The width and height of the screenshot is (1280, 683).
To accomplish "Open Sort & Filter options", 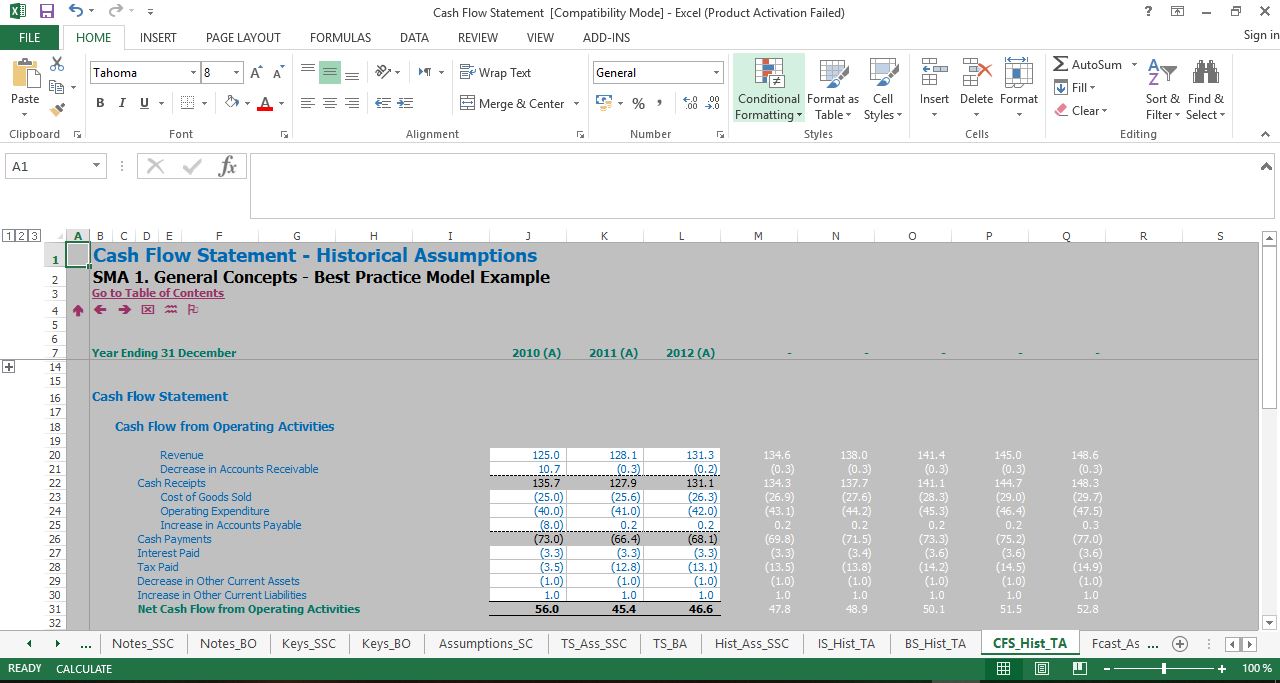I will tap(1161, 88).
